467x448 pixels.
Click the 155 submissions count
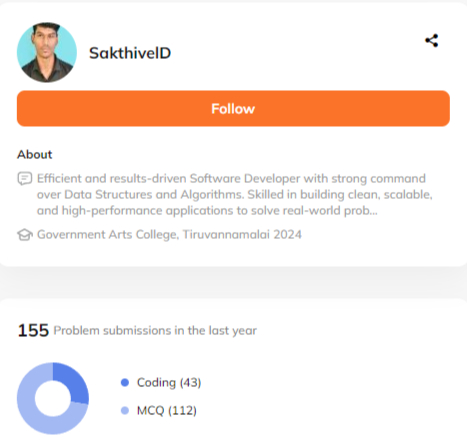(x=33, y=330)
